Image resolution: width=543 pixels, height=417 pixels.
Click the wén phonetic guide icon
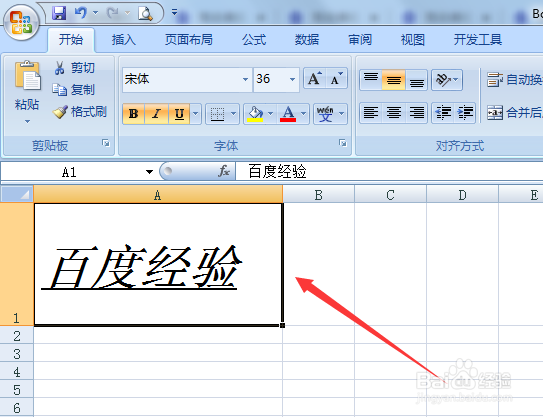326,113
